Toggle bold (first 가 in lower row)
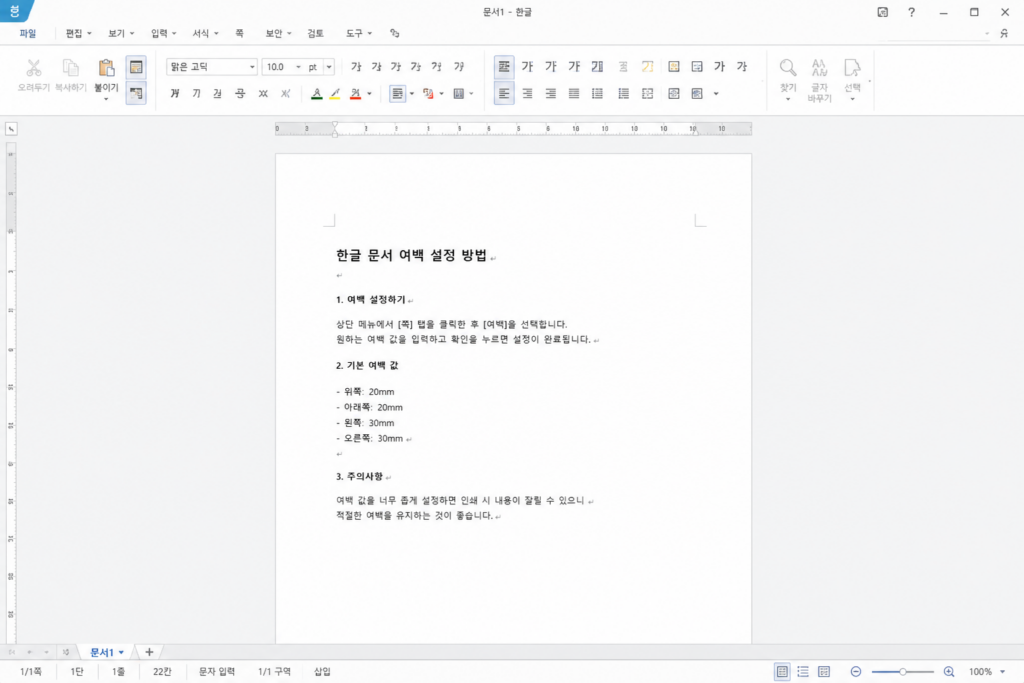1024x683 pixels. click(x=174, y=93)
